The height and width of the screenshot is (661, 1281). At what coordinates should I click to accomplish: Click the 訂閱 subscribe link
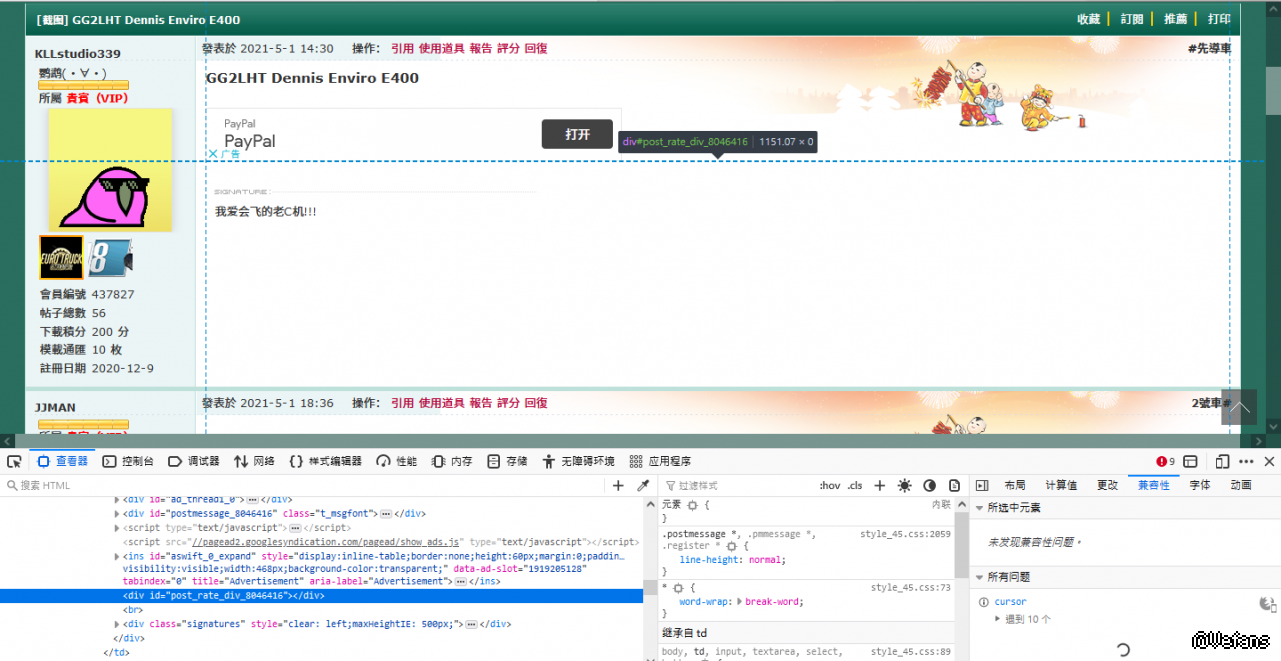click(1132, 19)
